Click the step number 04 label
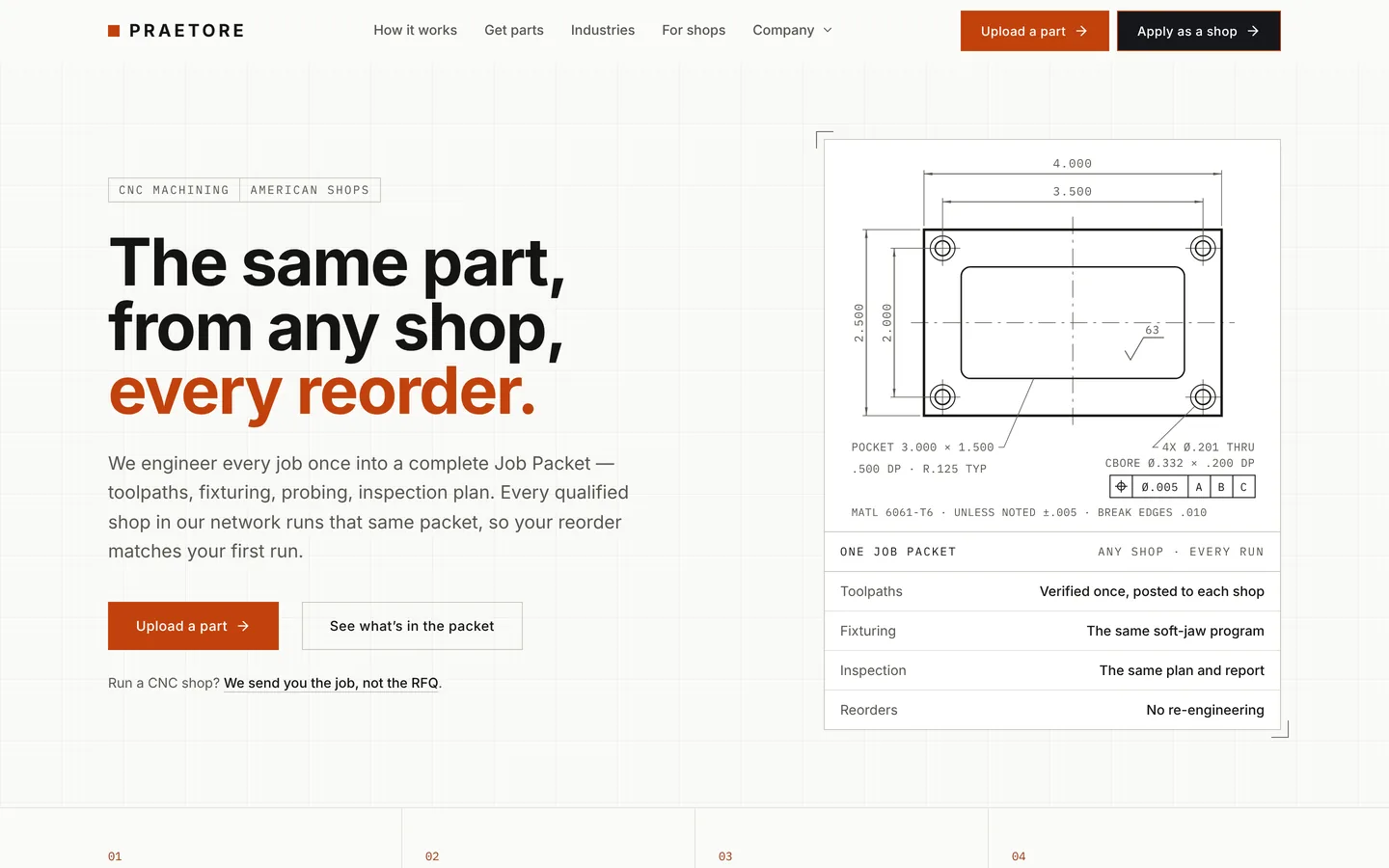 click(x=1019, y=856)
